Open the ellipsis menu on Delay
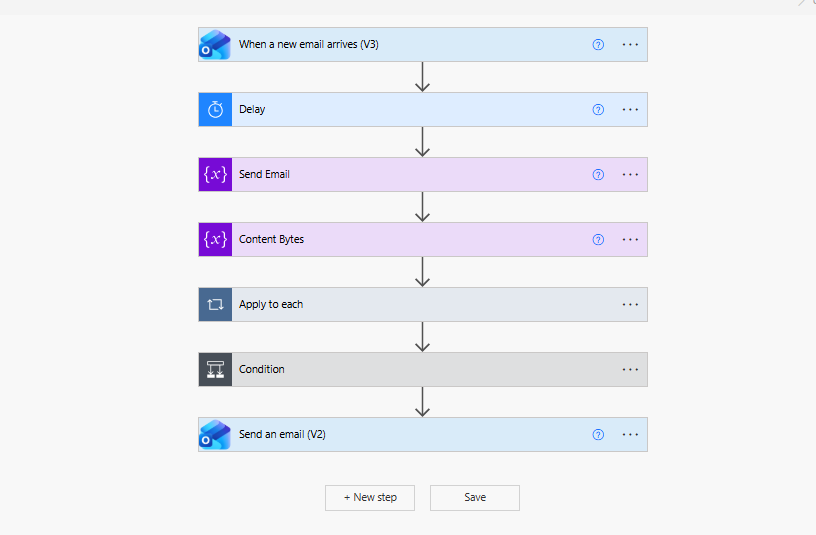816x535 pixels. pyautogui.click(x=630, y=110)
